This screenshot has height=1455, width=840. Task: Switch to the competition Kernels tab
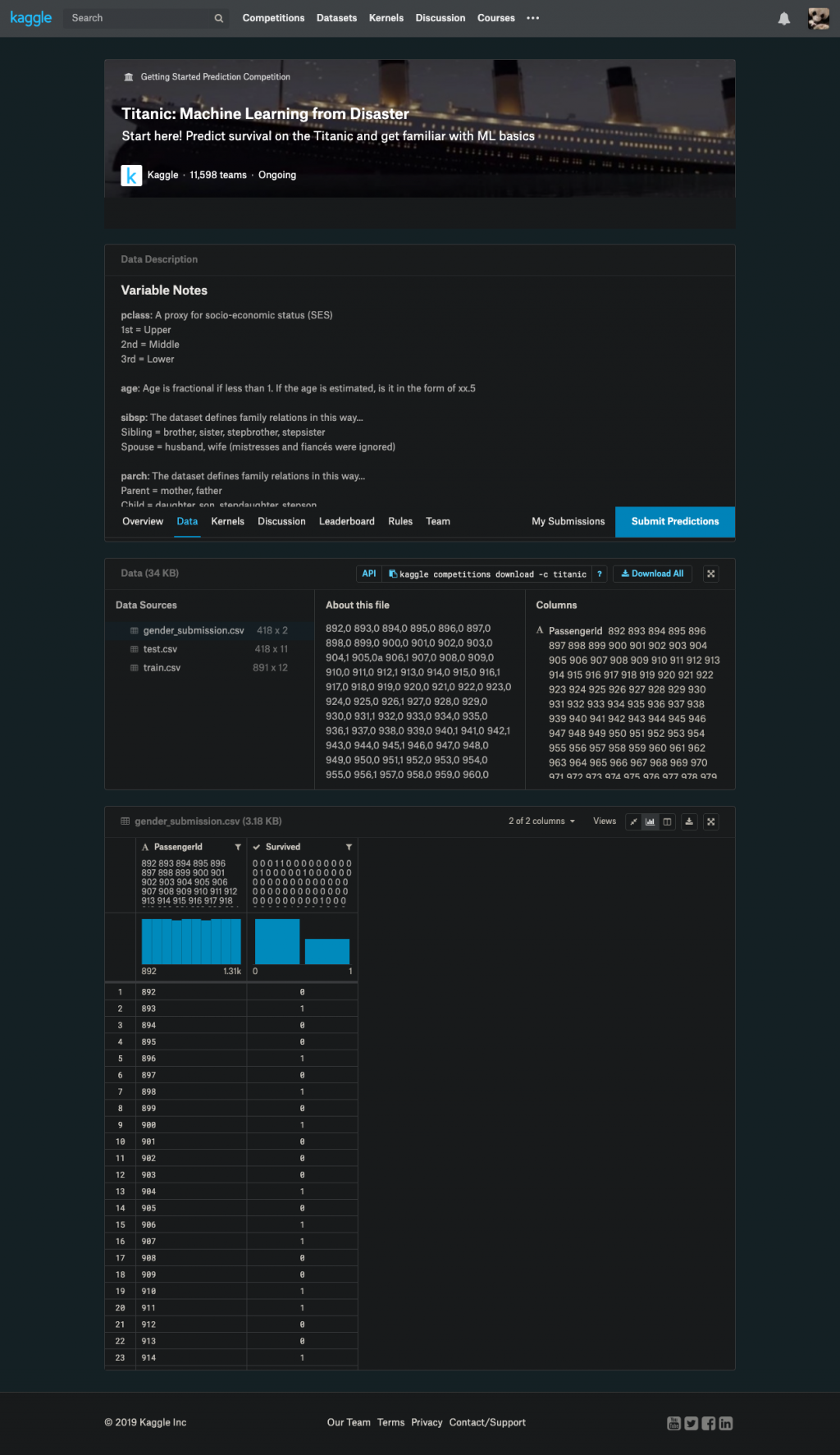click(228, 522)
